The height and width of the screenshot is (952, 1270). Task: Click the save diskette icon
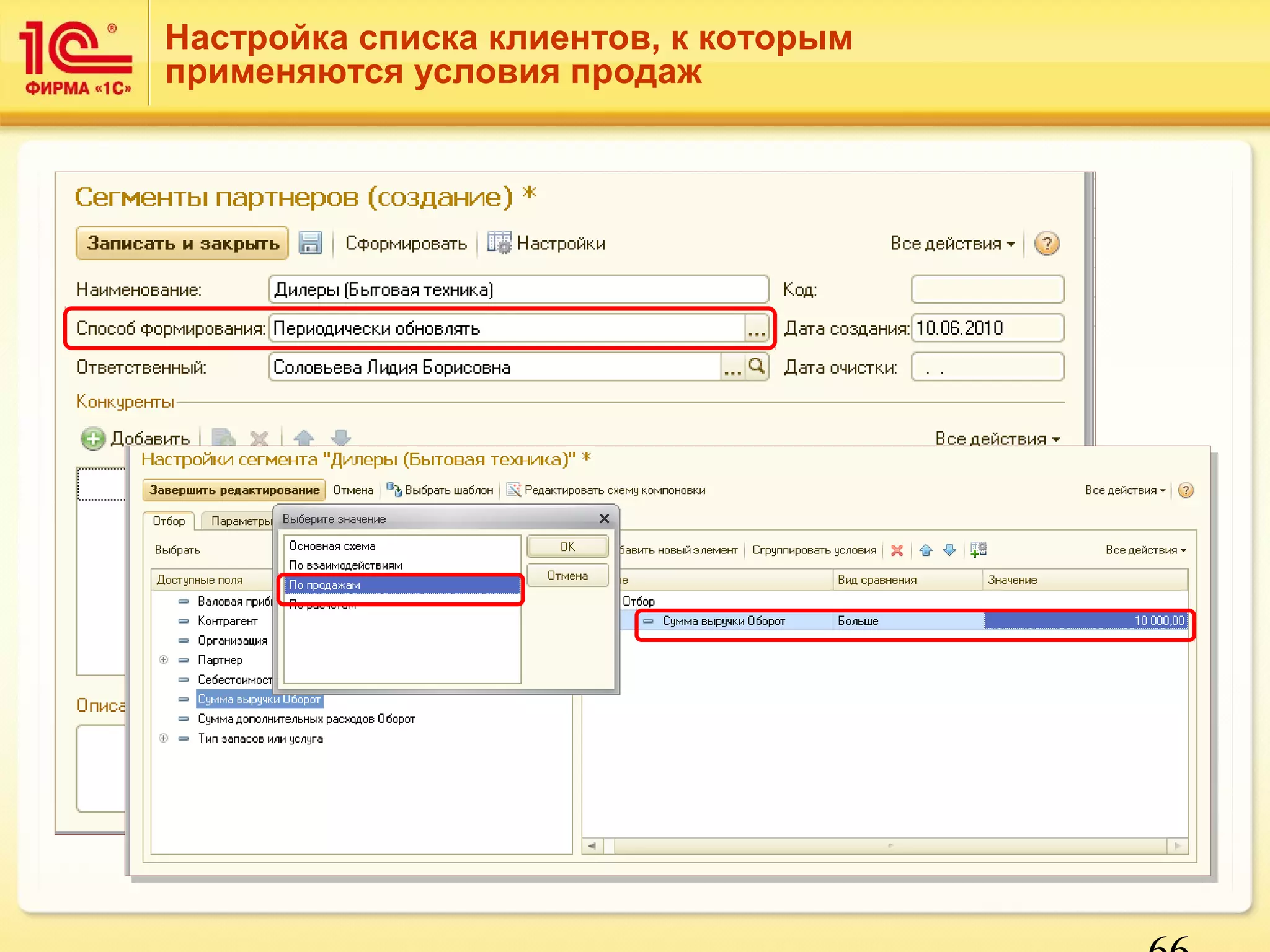click(x=310, y=243)
